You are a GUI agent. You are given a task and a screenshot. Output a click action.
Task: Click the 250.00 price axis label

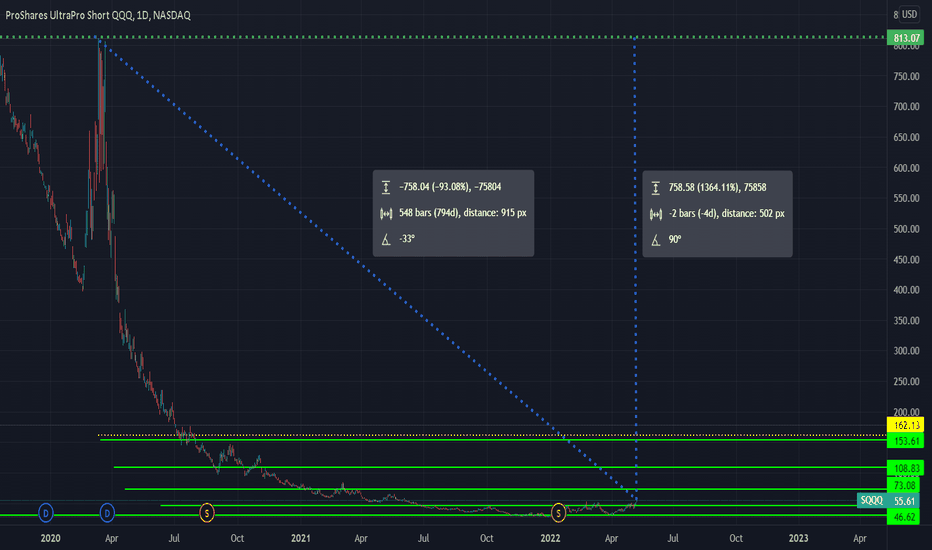pos(906,382)
